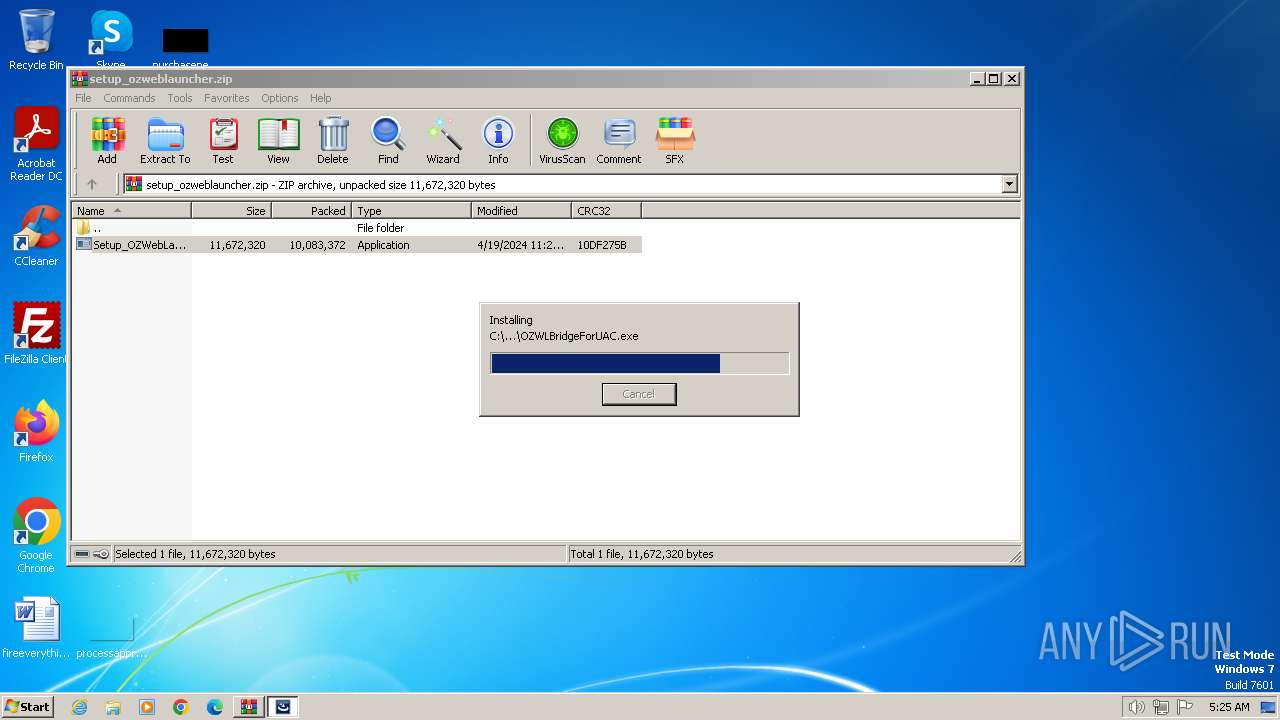Click the Delete trash icon

[x=333, y=141]
